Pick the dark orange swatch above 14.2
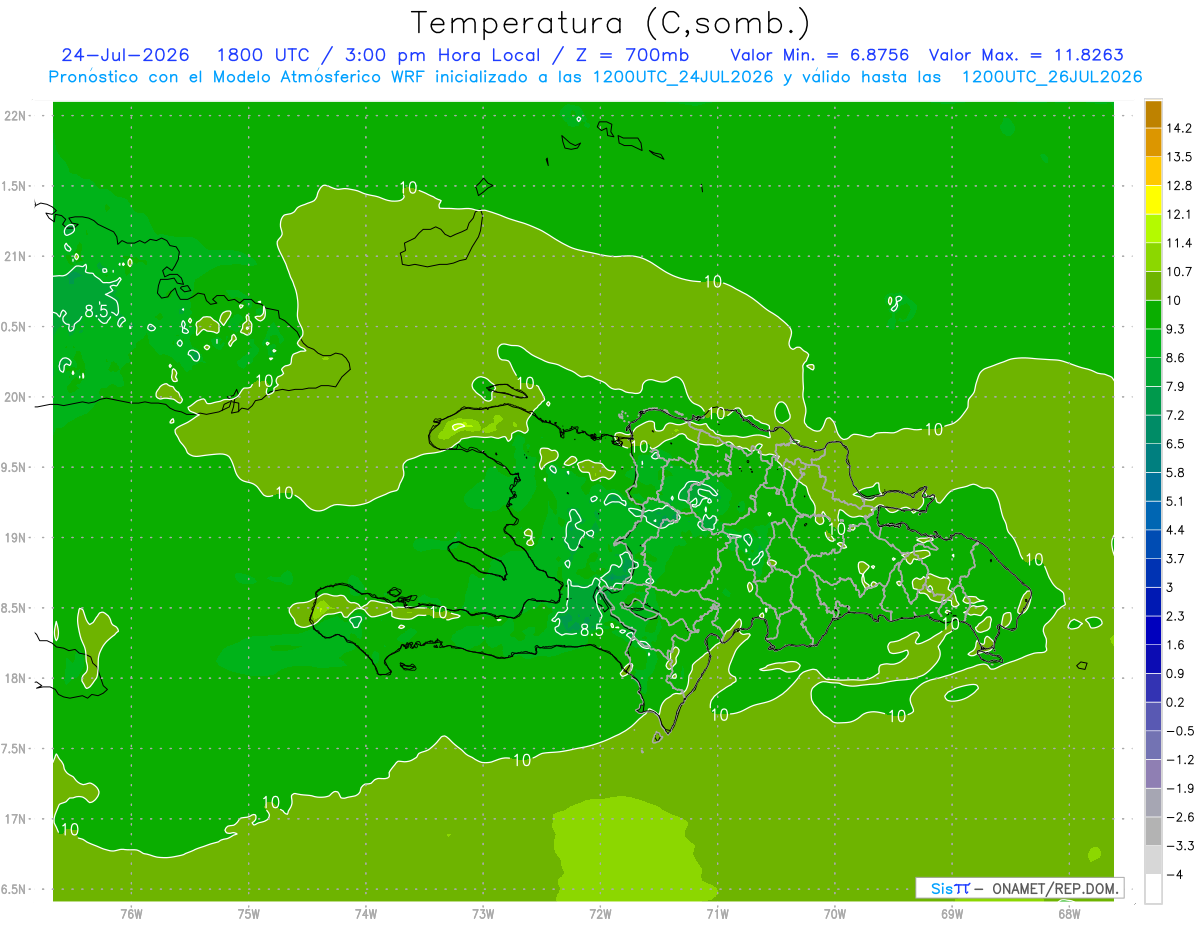 pyautogui.click(x=1153, y=114)
